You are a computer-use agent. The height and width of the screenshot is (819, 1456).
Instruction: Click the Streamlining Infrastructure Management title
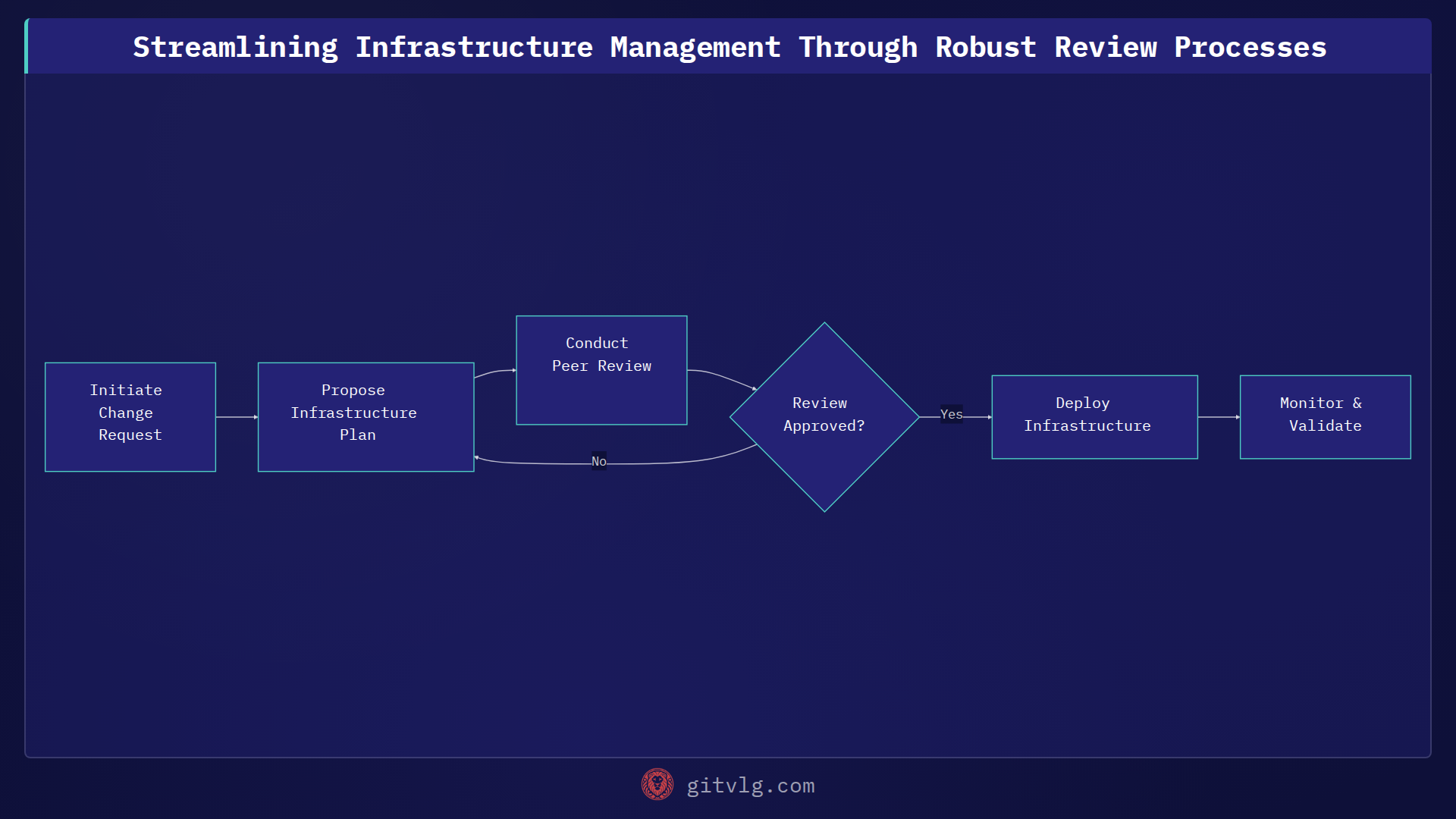(x=730, y=47)
